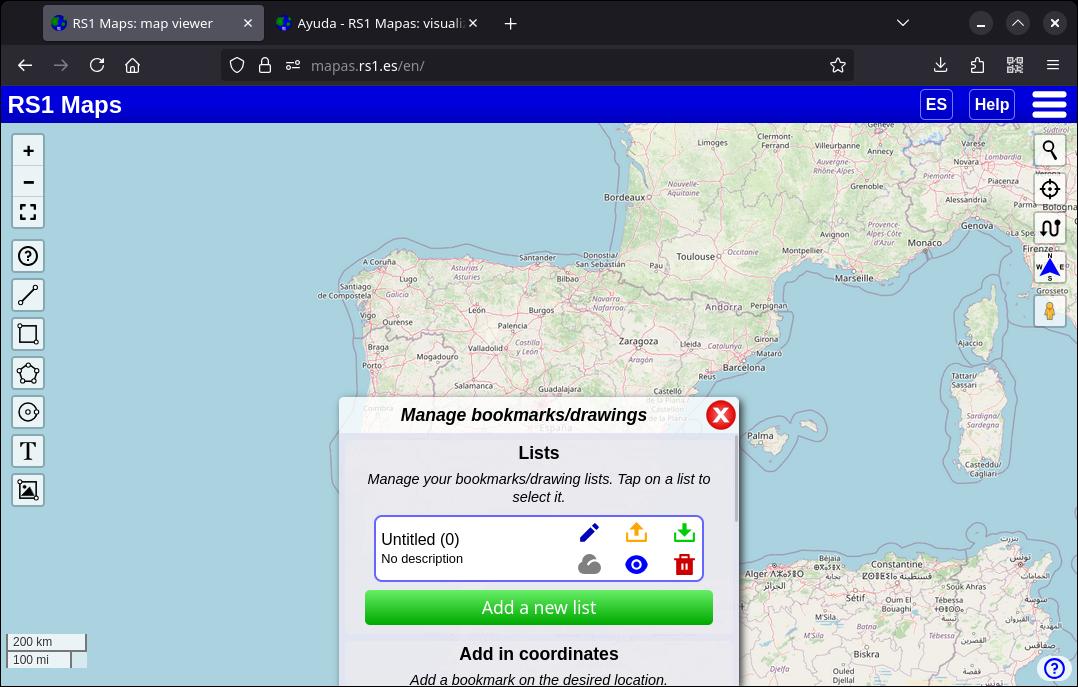
Task: Show site security lock info
Action: point(265,65)
